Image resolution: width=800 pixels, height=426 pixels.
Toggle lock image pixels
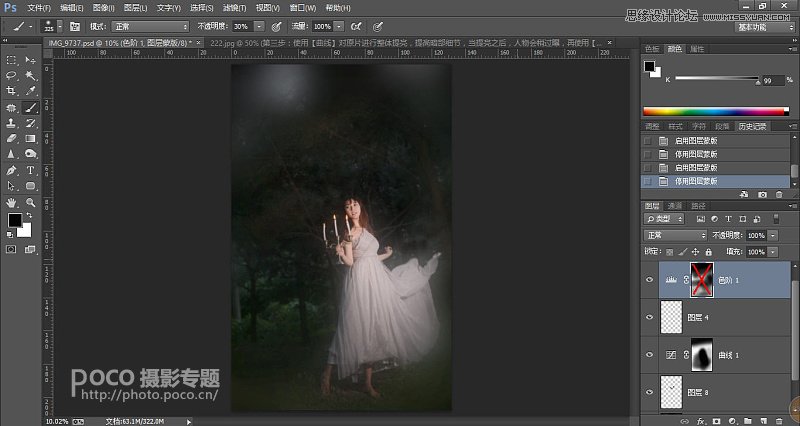tap(682, 252)
